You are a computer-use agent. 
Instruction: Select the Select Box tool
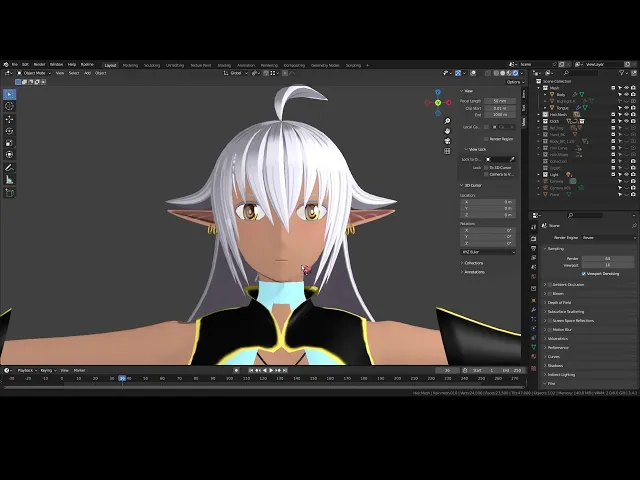tap(9, 95)
